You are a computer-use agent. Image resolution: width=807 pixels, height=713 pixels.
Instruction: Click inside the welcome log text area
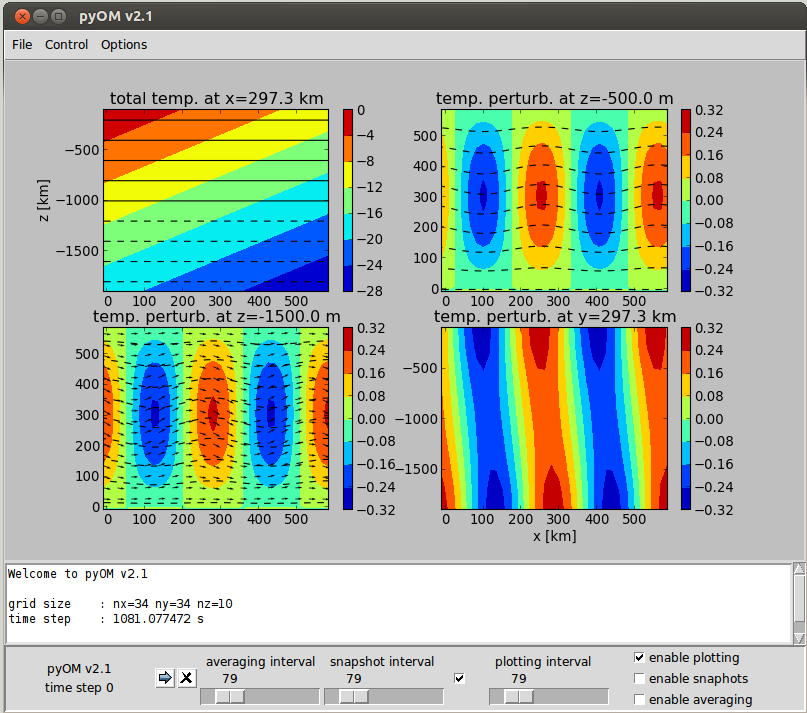[x=398, y=604]
